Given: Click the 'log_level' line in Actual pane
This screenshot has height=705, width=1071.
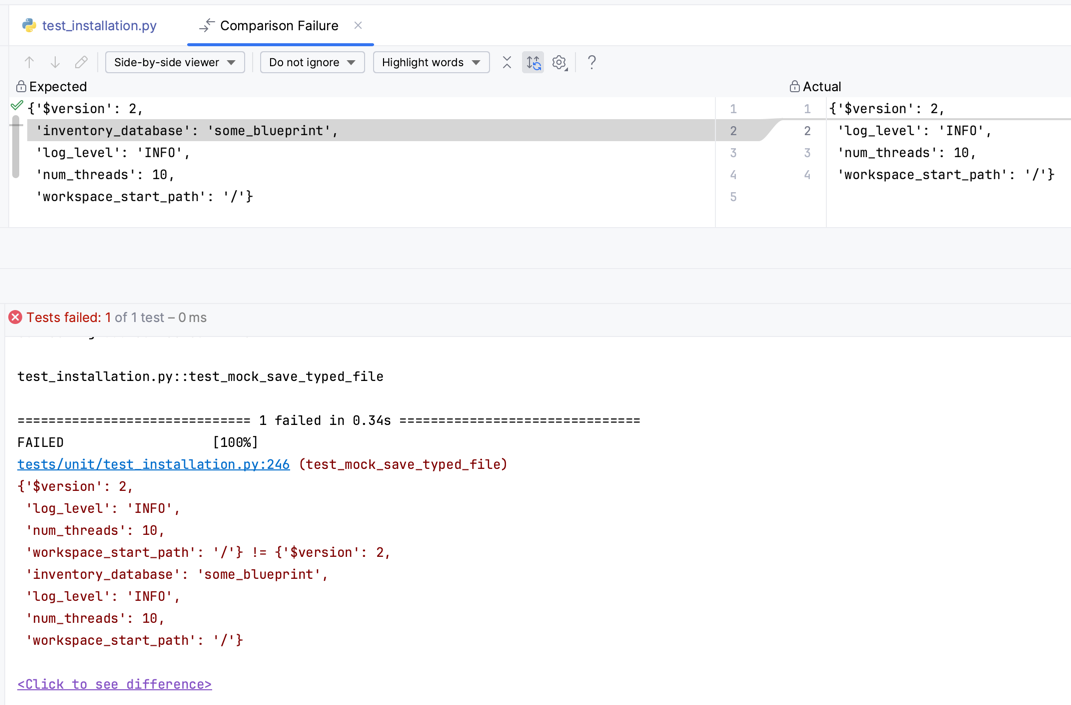Looking at the screenshot, I should pyautogui.click(x=914, y=130).
